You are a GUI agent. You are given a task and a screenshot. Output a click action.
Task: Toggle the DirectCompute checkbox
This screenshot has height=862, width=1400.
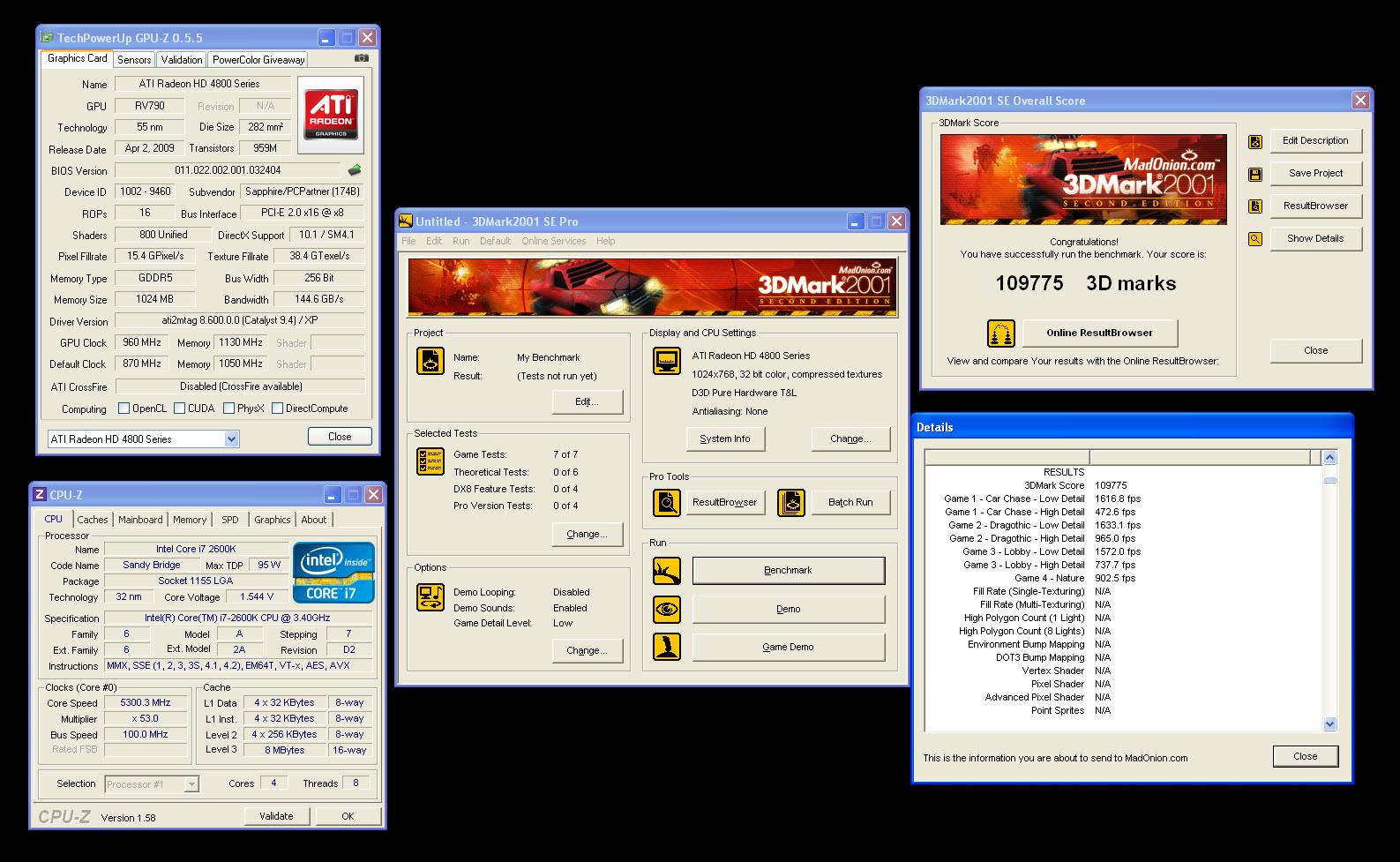pyautogui.click(x=277, y=409)
